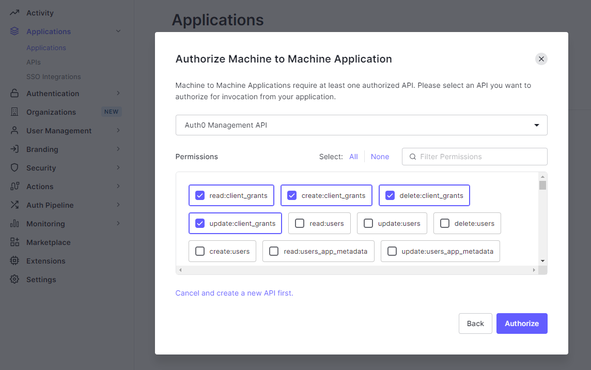This screenshot has width=591, height=370.
Task: Check the read:users_app_metadata permission
Action: click(274, 251)
